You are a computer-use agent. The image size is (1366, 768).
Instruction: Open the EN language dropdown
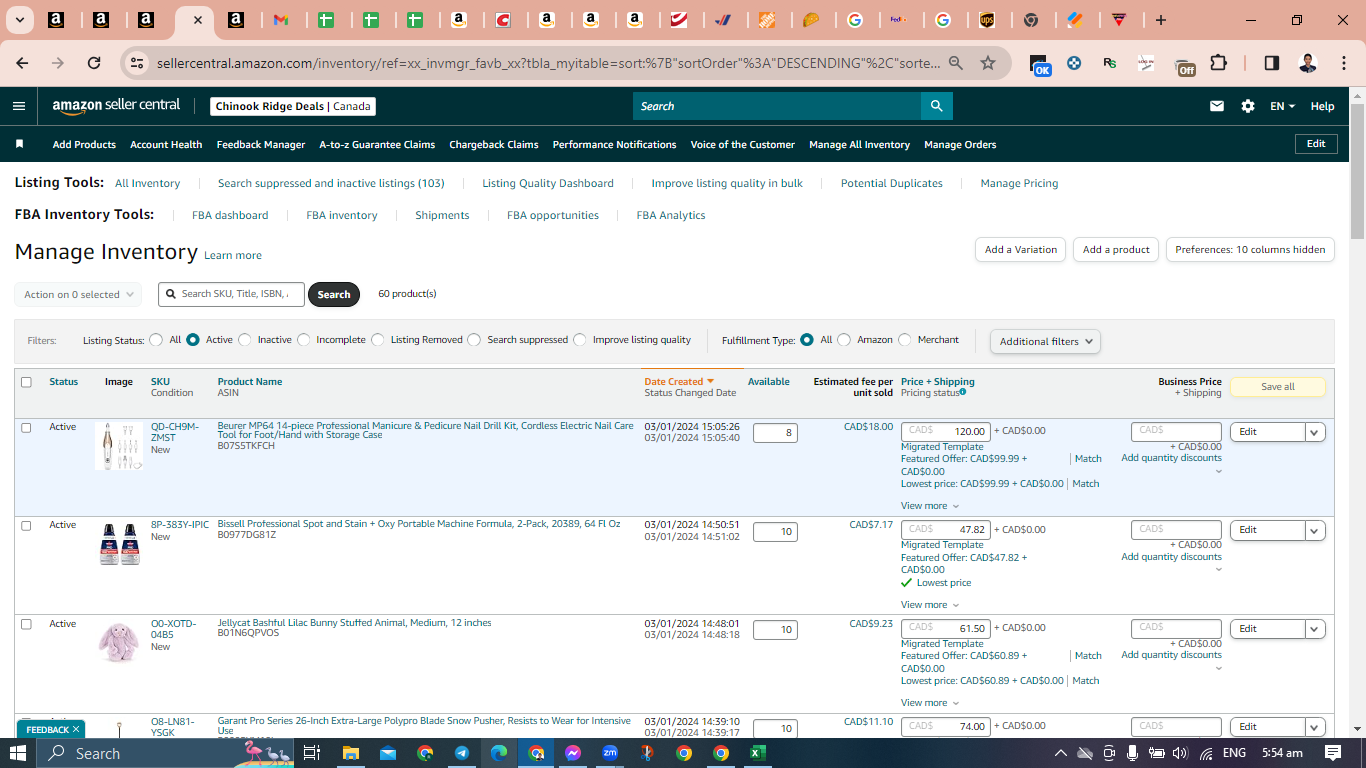(x=1282, y=106)
